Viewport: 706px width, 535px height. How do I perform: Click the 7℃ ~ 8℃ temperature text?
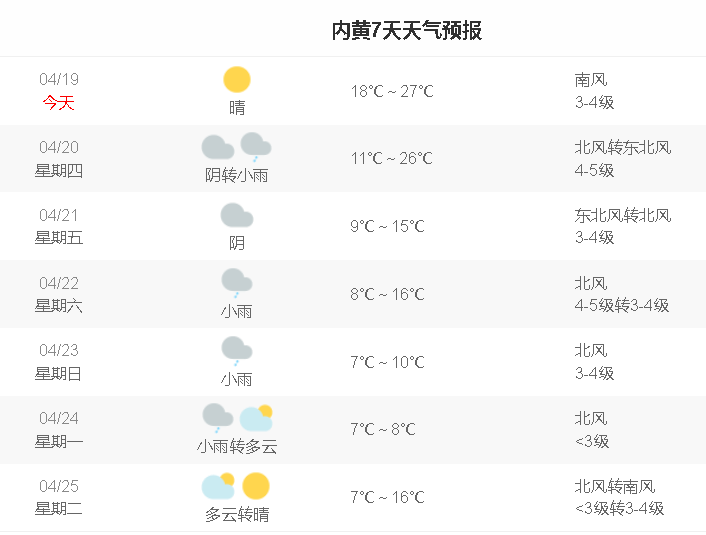383,429
